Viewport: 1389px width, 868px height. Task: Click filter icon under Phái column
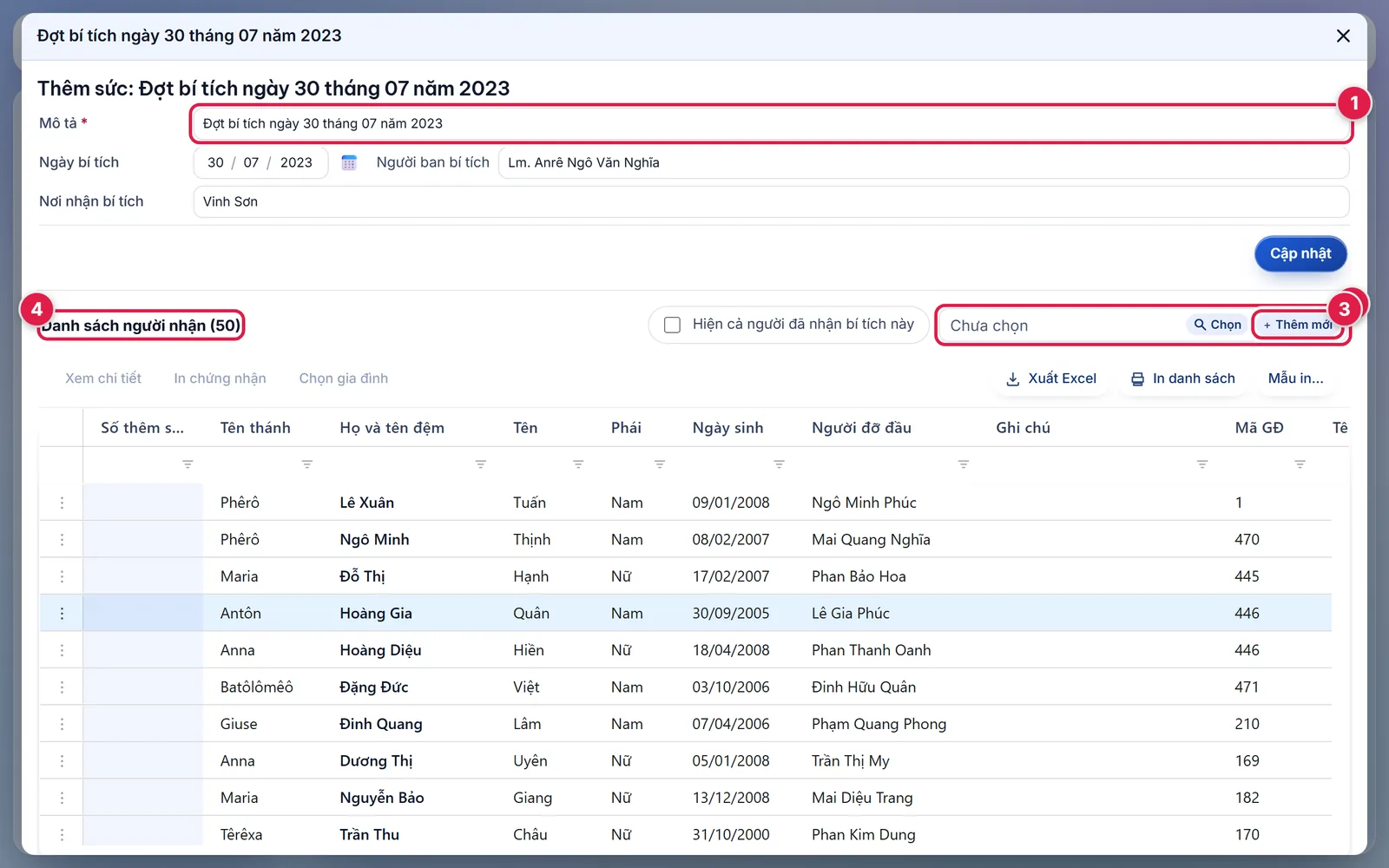(x=660, y=464)
